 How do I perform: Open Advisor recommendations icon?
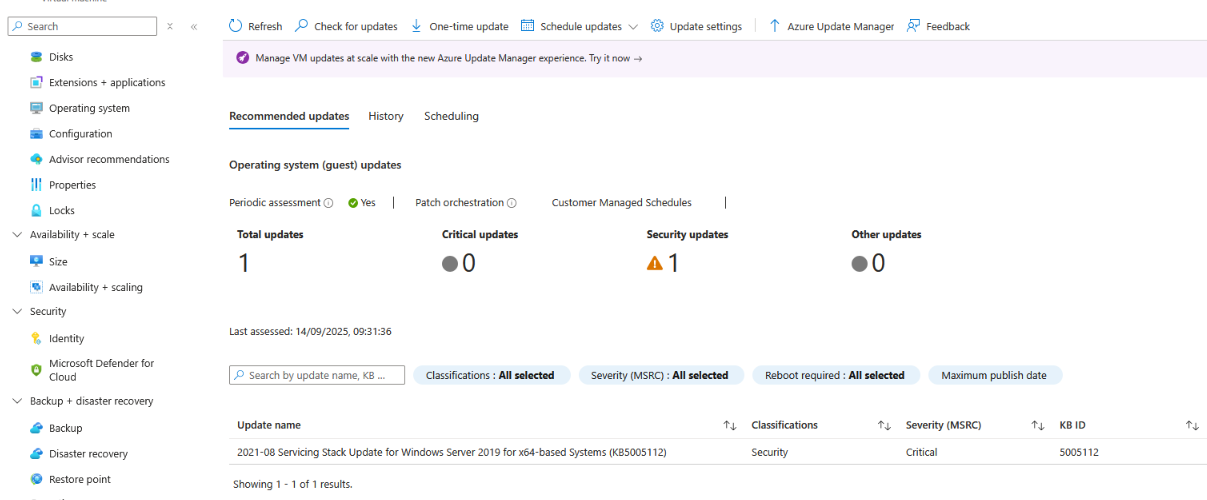36,159
